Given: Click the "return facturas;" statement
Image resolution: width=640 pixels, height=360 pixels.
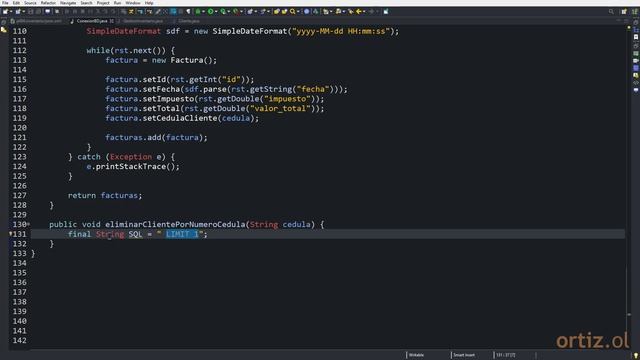Looking at the screenshot, I should [x=105, y=196].
